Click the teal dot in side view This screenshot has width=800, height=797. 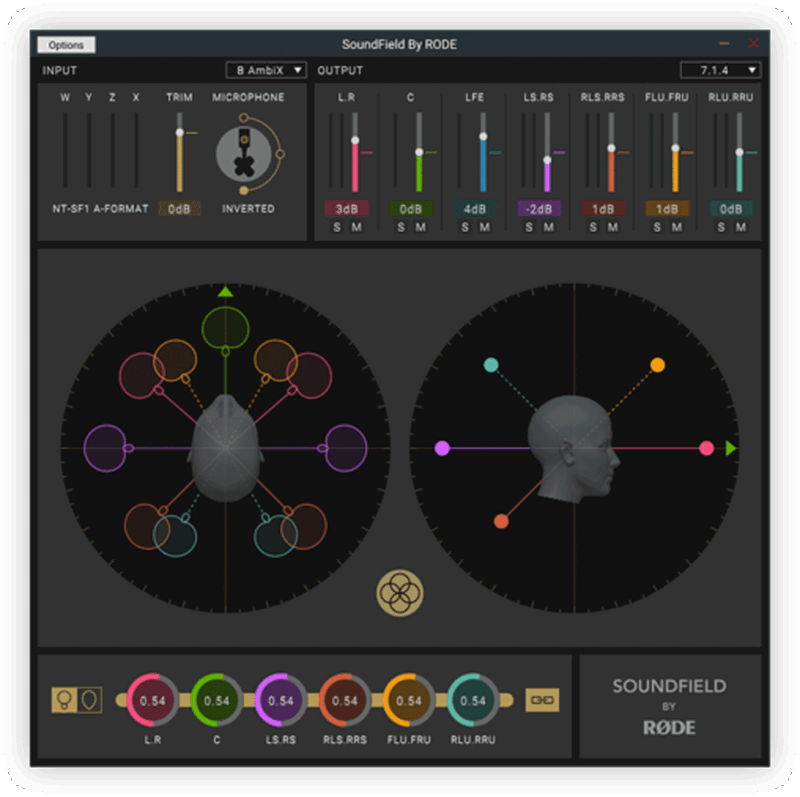pyautogui.click(x=491, y=365)
